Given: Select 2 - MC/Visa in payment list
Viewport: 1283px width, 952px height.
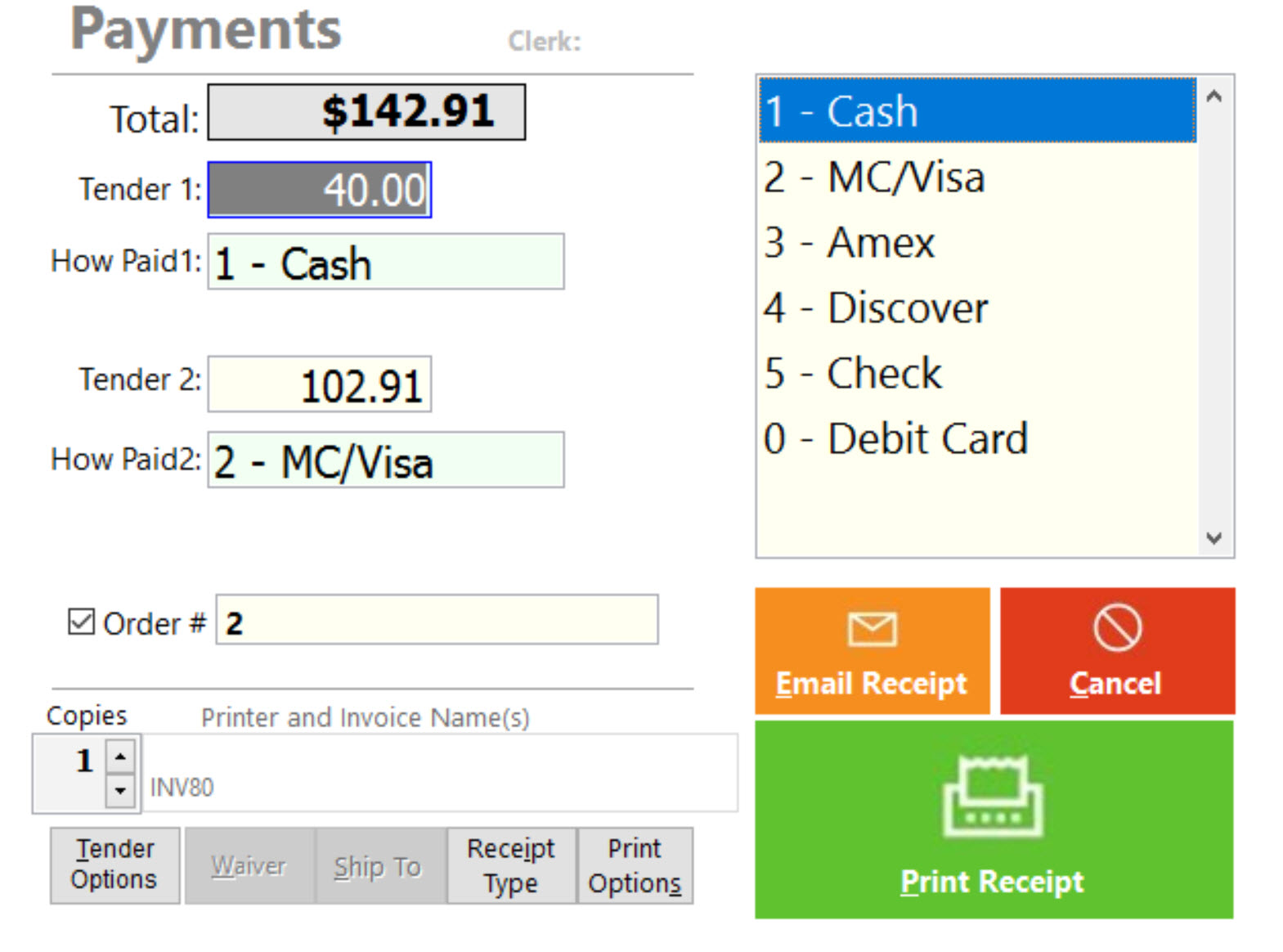Looking at the screenshot, I should (977, 177).
